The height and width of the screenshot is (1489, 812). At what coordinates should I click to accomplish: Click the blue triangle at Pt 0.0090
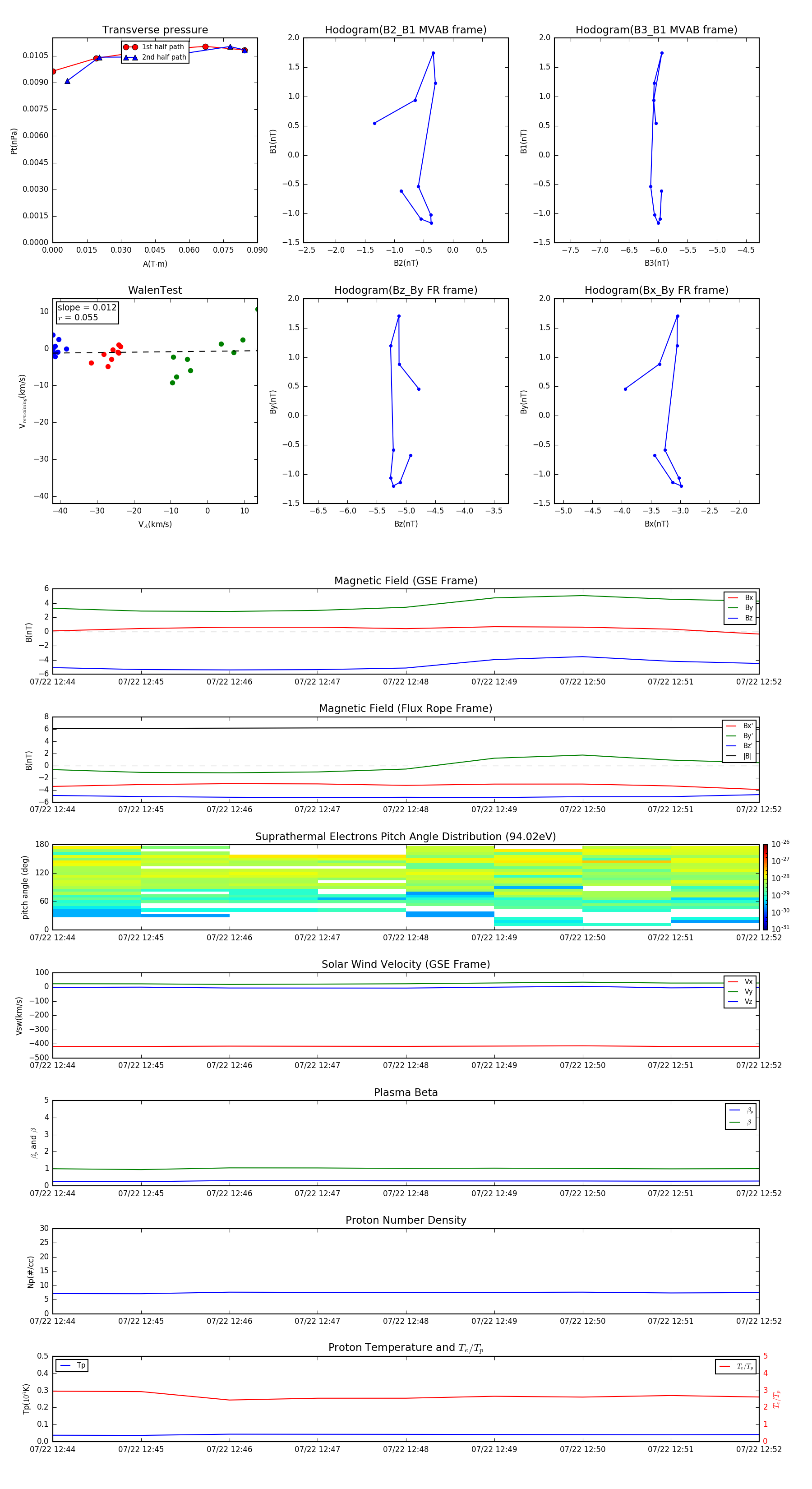(x=68, y=81)
